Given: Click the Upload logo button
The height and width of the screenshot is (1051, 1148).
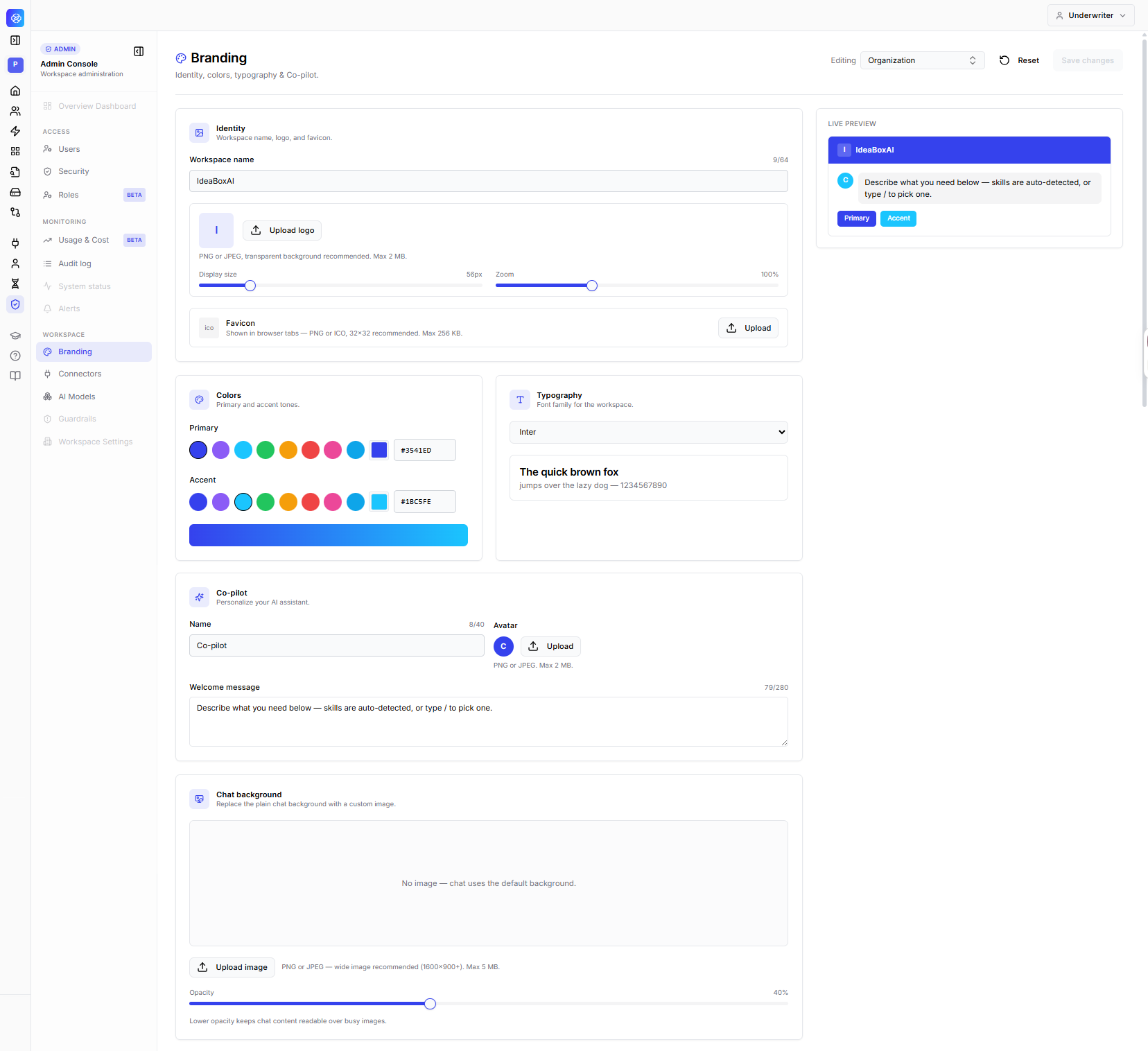Looking at the screenshot, I should (x=282, y=230).
